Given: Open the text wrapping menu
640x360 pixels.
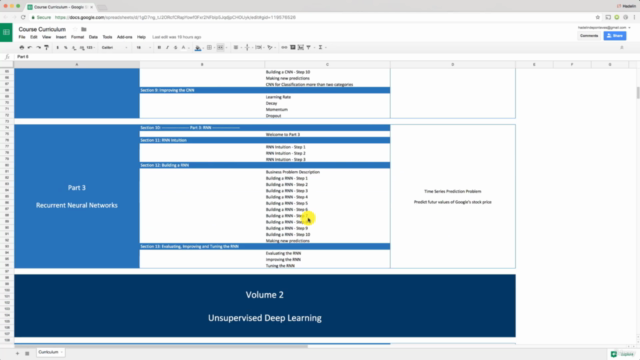Looking at the screenshot, I should point(258,47).
